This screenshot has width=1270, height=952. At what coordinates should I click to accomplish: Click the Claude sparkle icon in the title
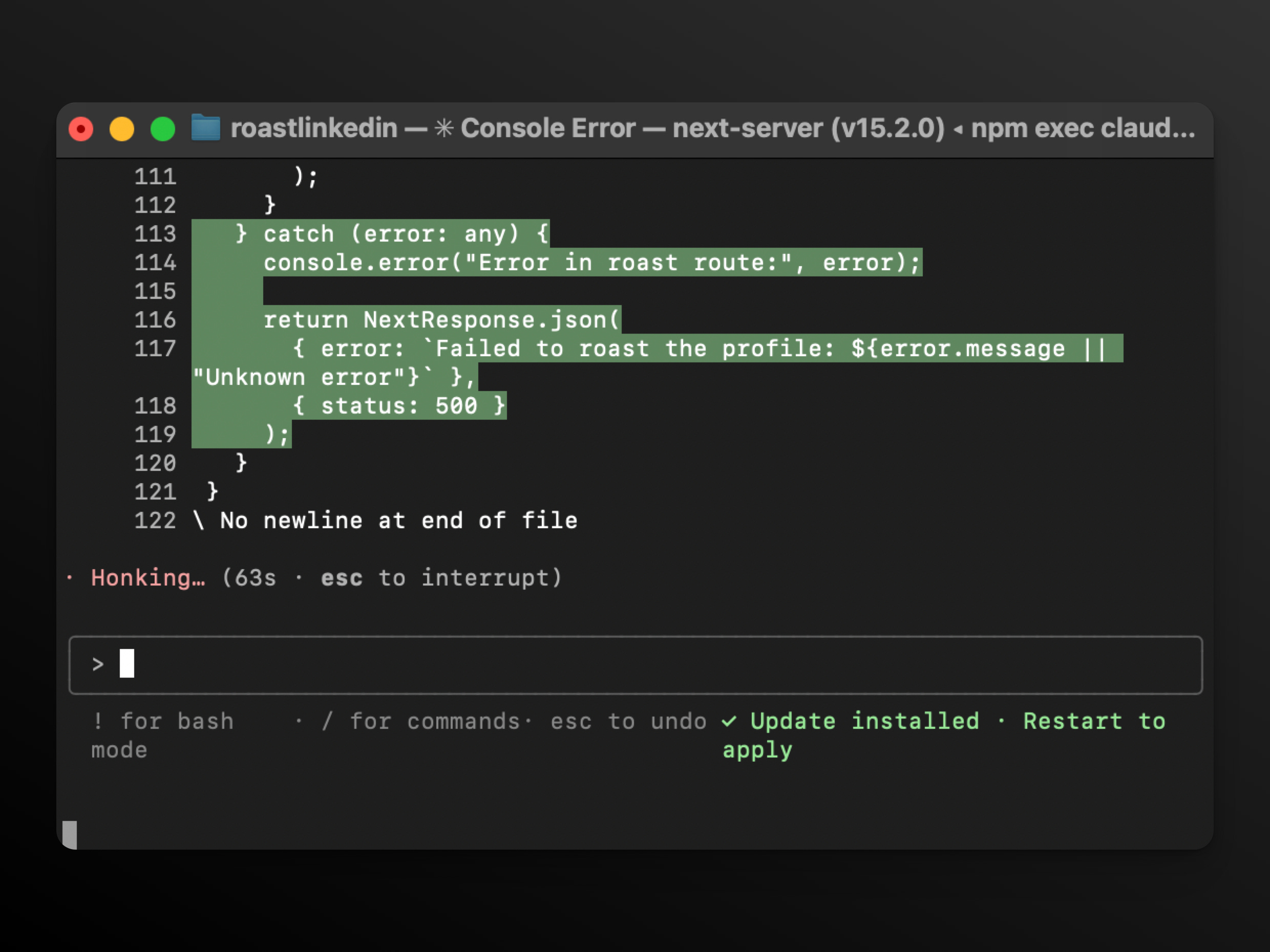(x=445, y=128)
